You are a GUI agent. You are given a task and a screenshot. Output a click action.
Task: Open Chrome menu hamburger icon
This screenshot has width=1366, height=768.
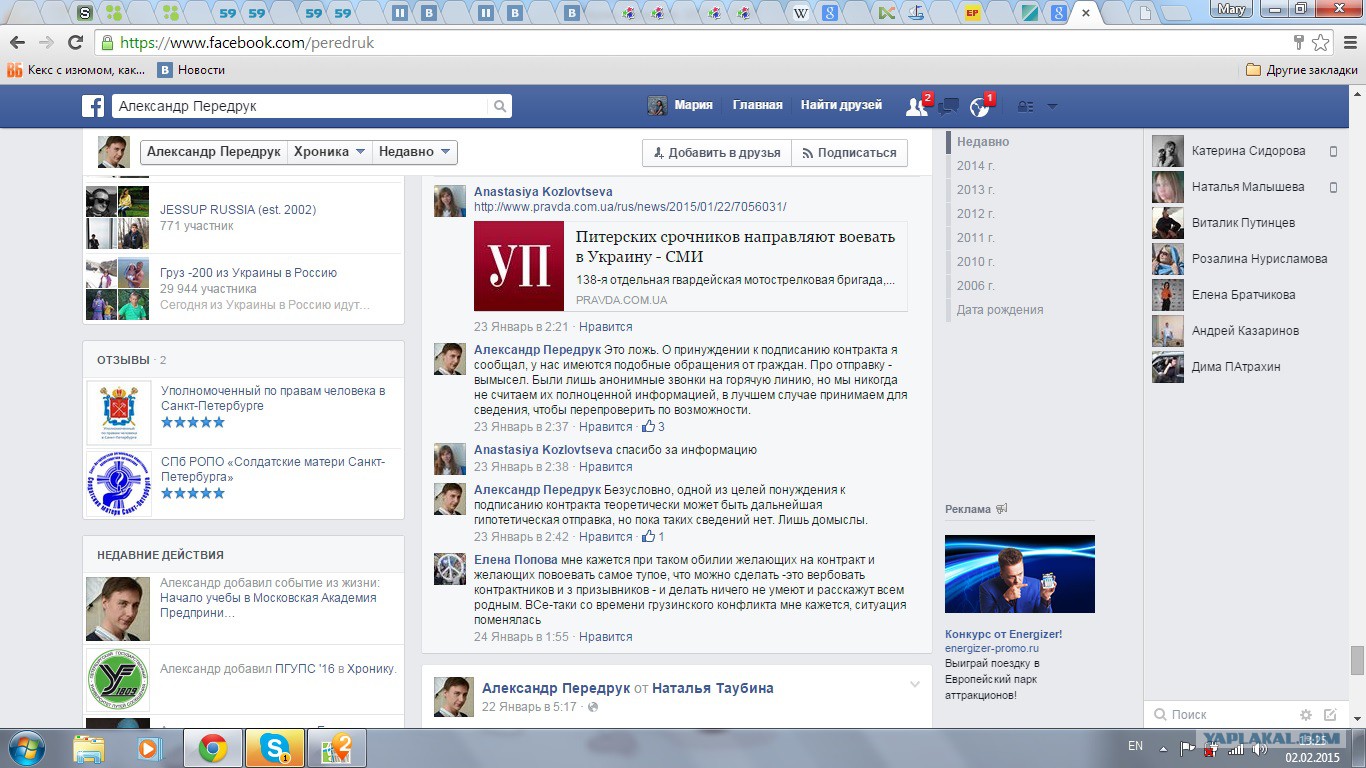pyautogui.click(x=1348, y=42)
